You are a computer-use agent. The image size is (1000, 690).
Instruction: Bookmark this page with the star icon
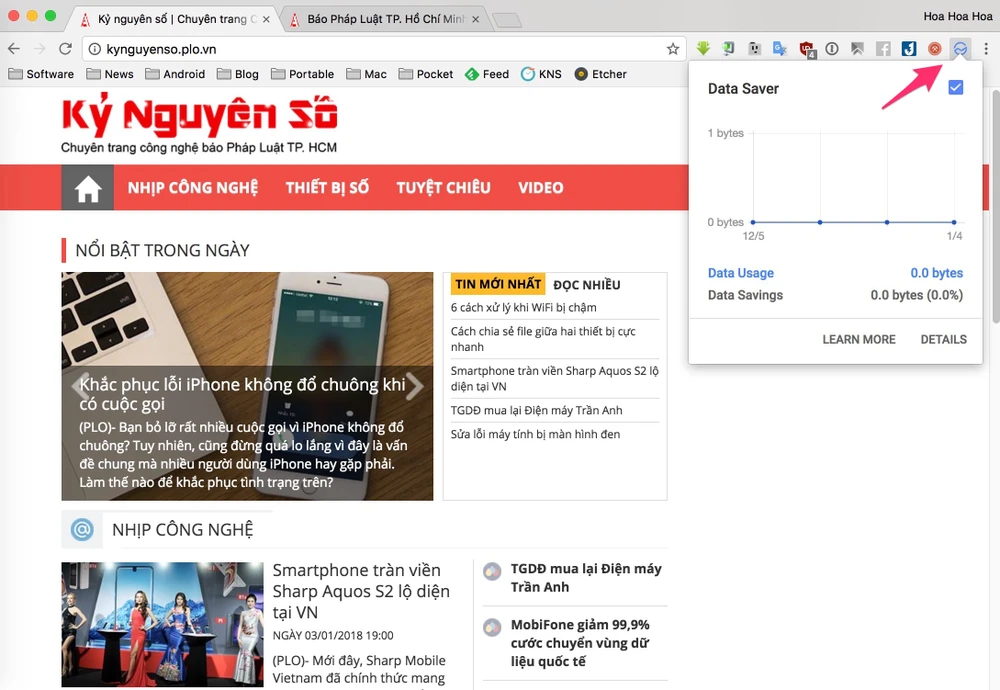tap(673, 48)
